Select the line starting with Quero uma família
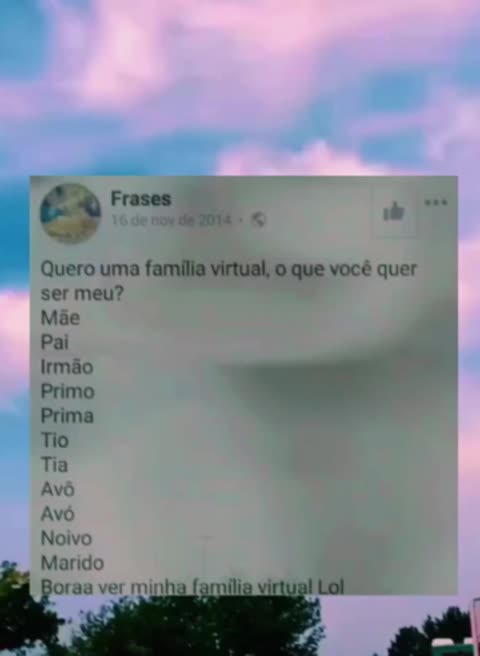480x656 pixels. 229,270
